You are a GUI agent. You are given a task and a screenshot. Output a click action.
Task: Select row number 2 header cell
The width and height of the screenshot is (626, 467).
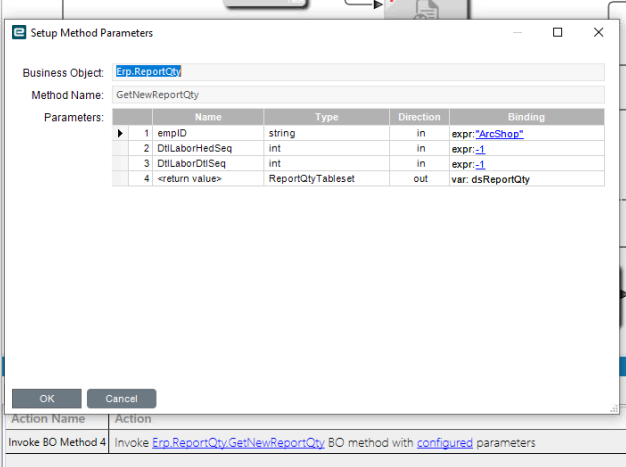coord(141,148)
